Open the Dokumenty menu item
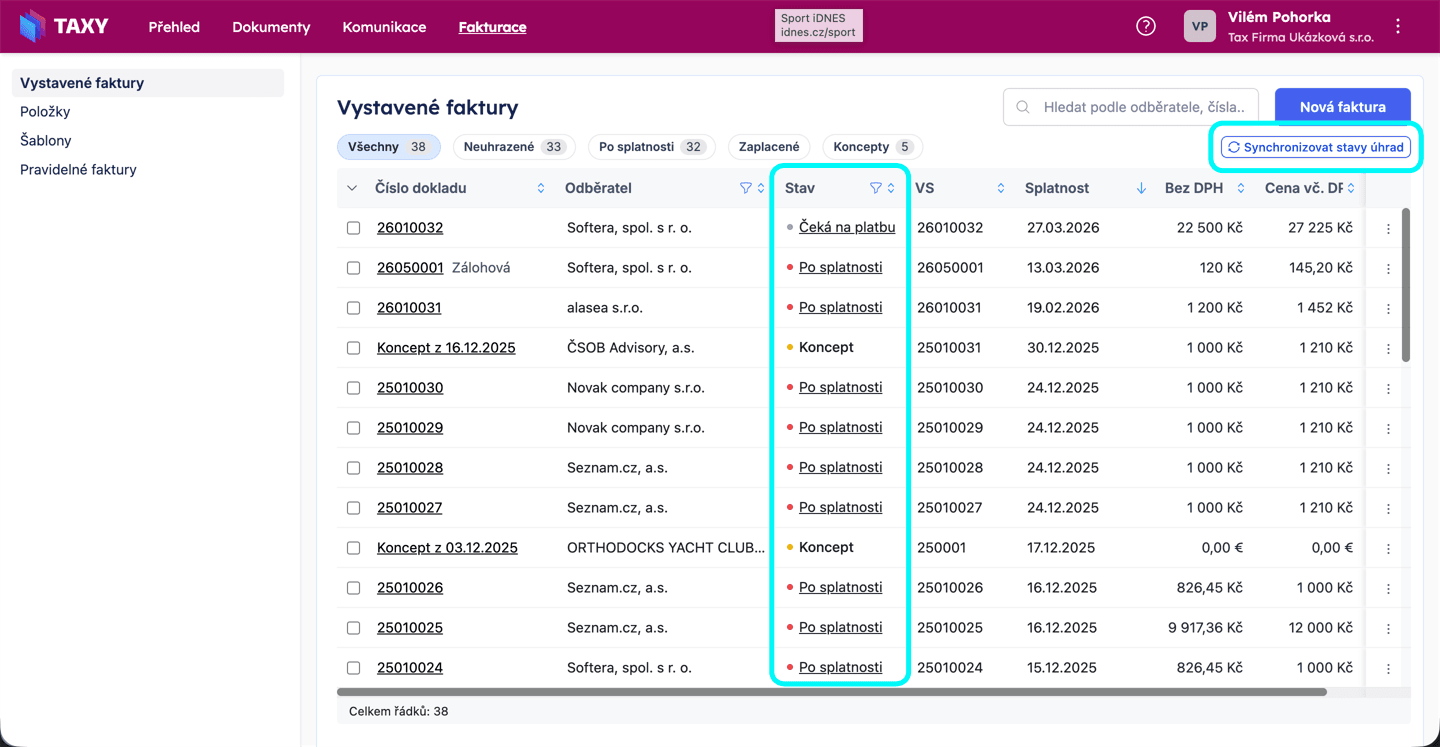The height and width of the screenshot is (747, 1440). 271,27
